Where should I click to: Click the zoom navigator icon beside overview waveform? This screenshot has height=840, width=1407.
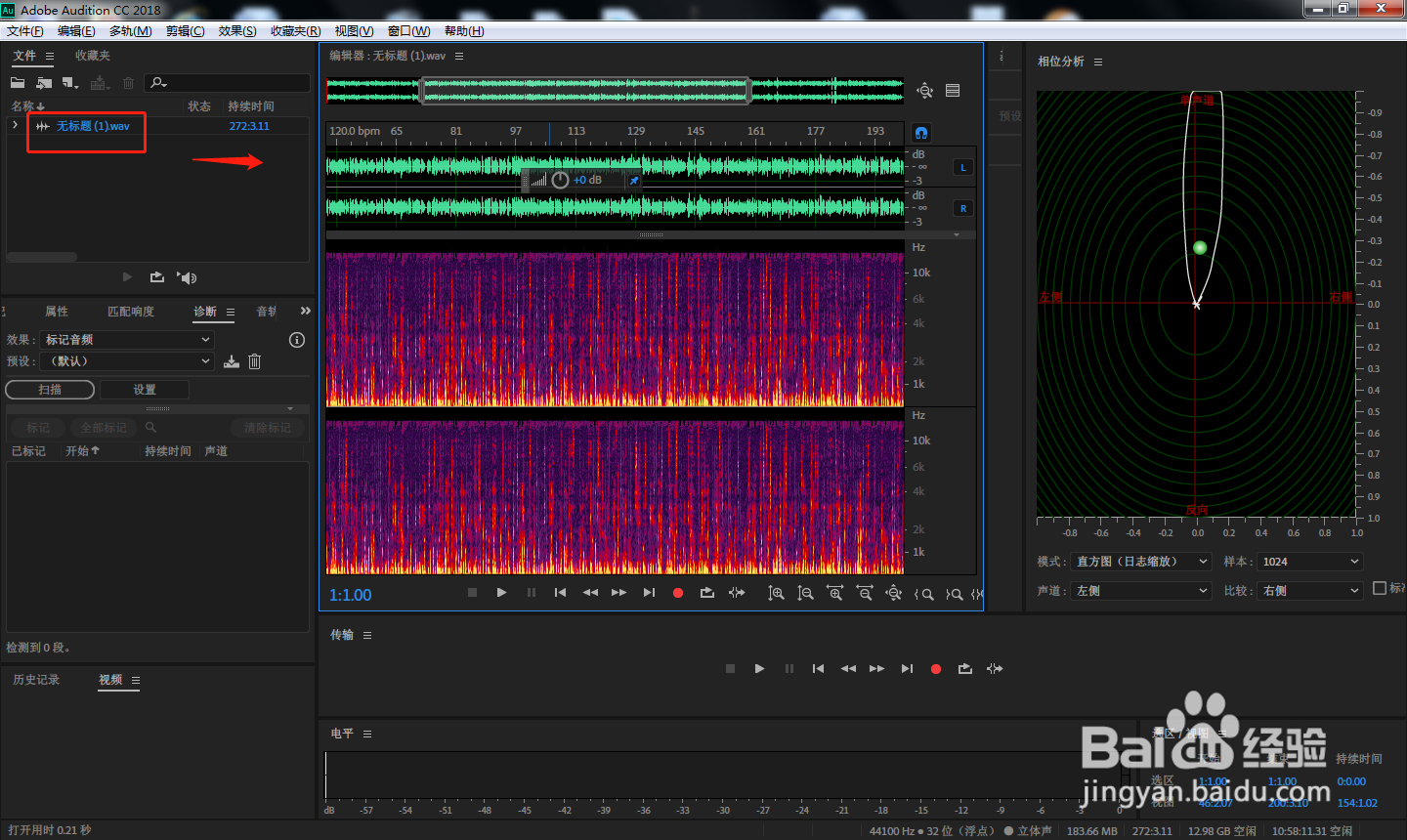[x=924, y=91]
